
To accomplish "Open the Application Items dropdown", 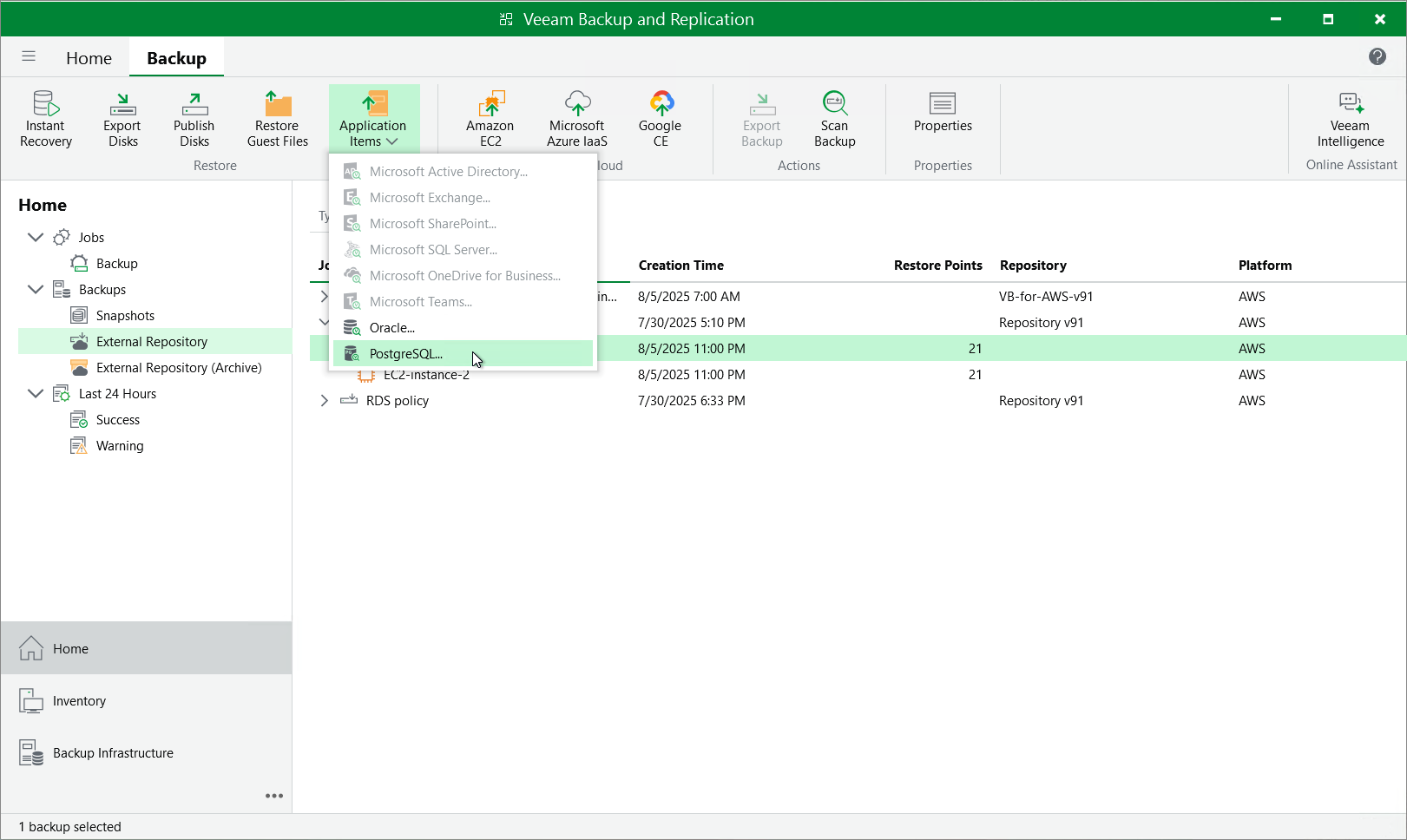I will (374, 119).
